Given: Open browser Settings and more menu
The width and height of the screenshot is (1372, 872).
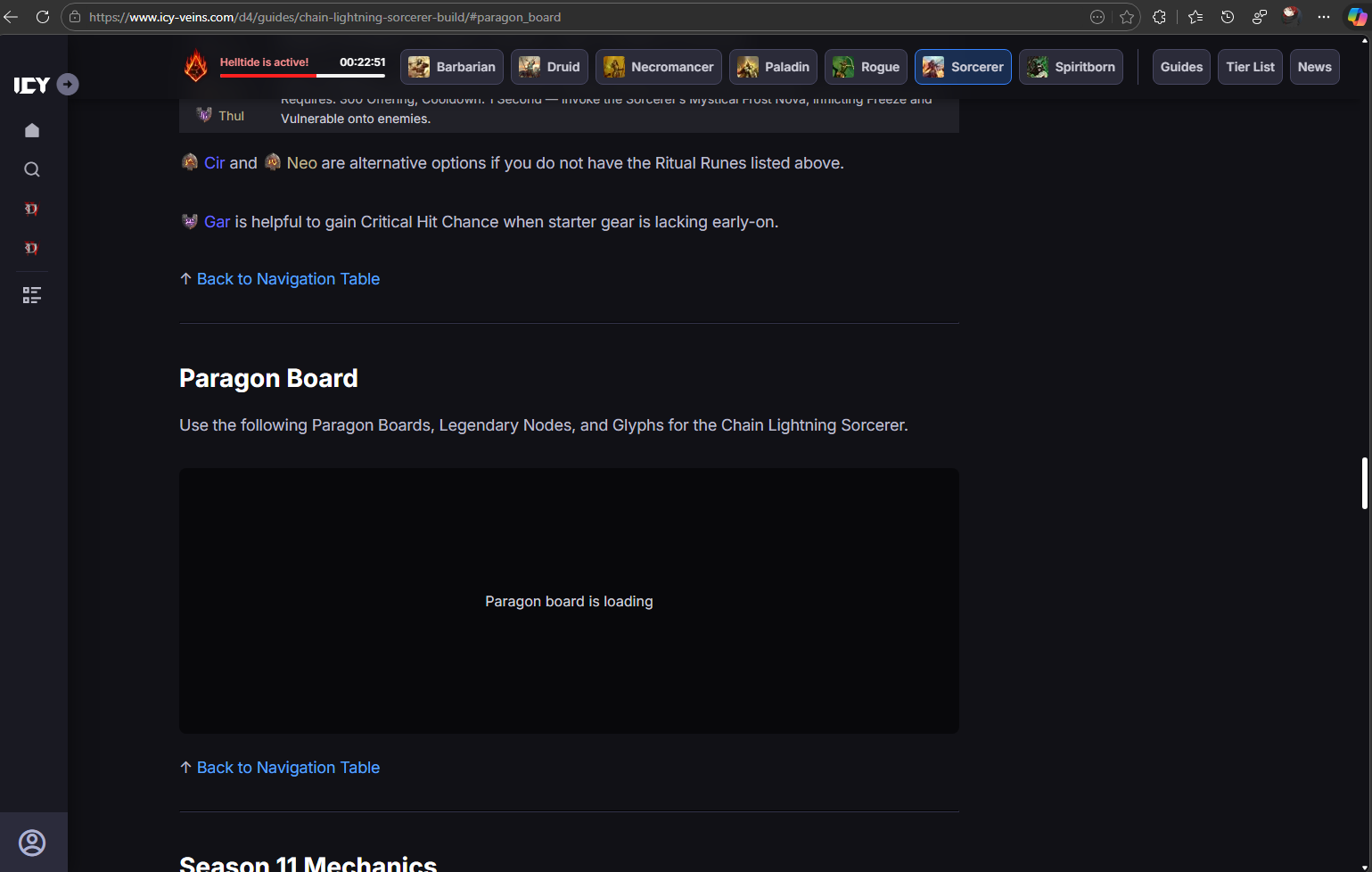Looking at the screenshot, I should pyautogui.click(x=1324, y=17).
